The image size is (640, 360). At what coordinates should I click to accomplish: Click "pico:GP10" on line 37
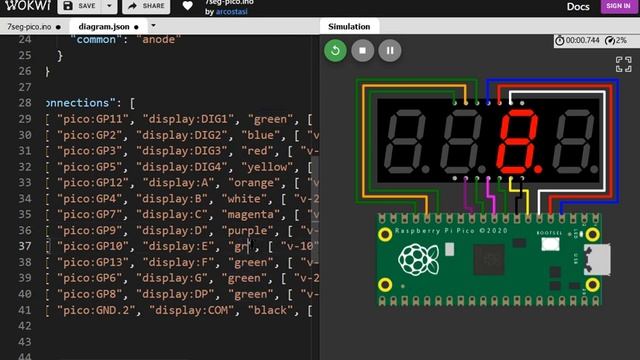[x=93, y=247]
